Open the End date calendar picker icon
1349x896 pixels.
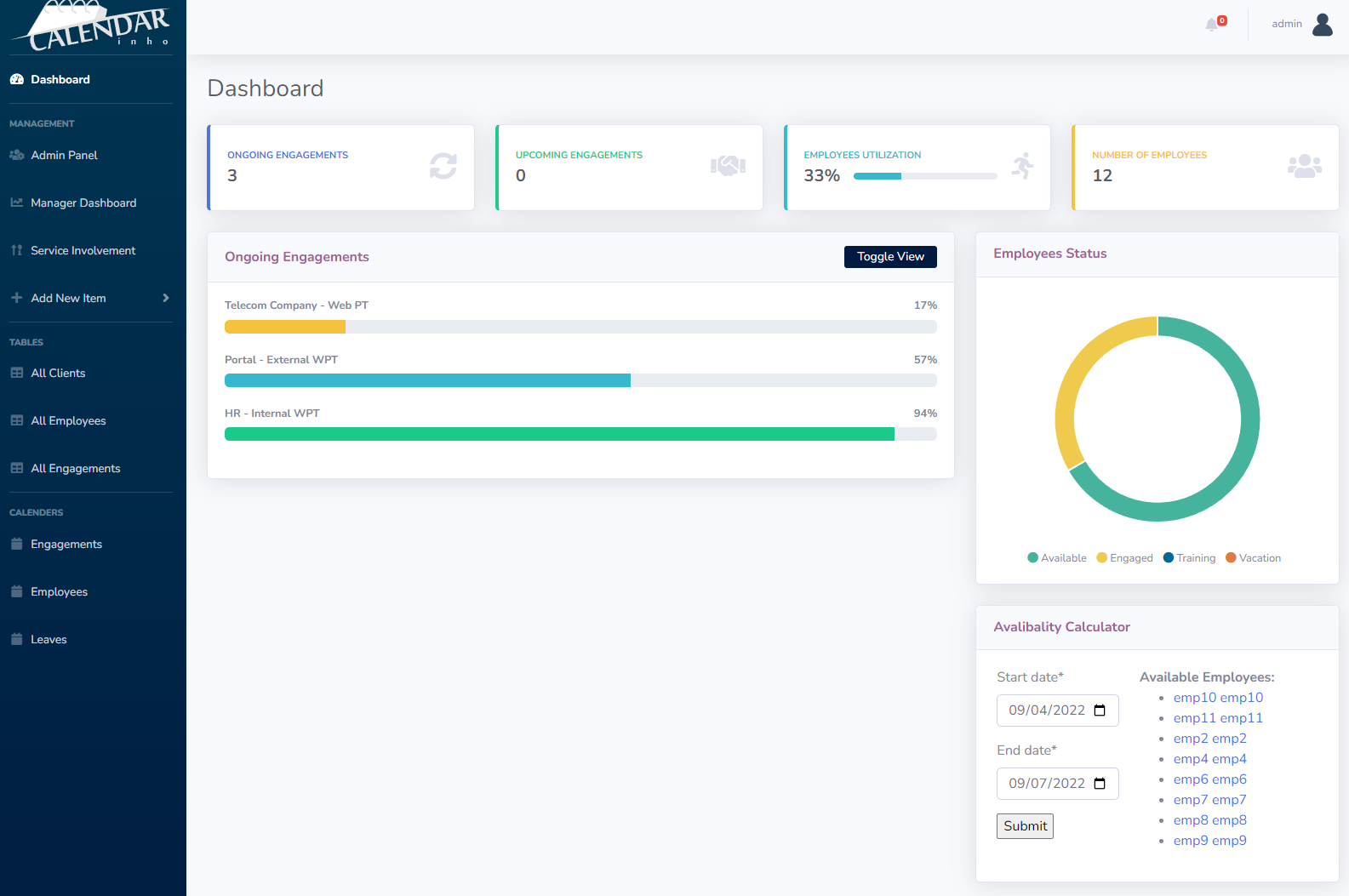pos(1100,784)
